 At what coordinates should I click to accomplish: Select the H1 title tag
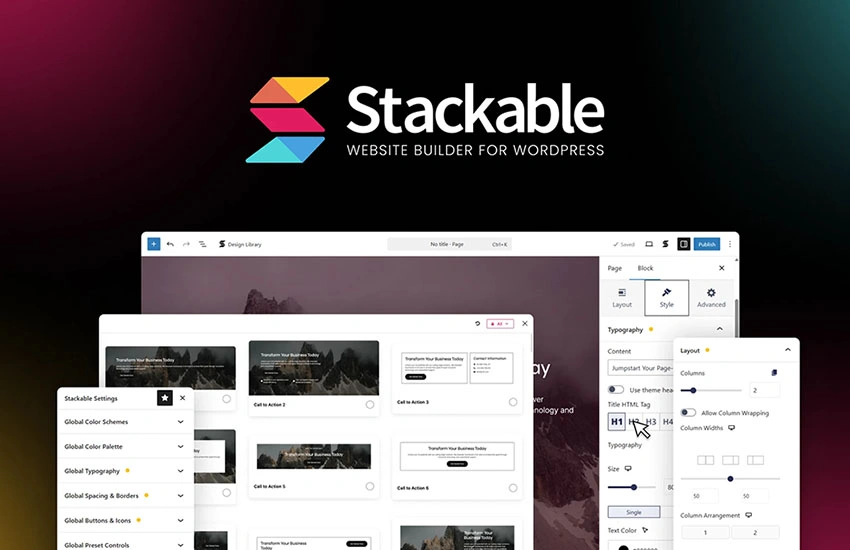click(x=617, y=422)
